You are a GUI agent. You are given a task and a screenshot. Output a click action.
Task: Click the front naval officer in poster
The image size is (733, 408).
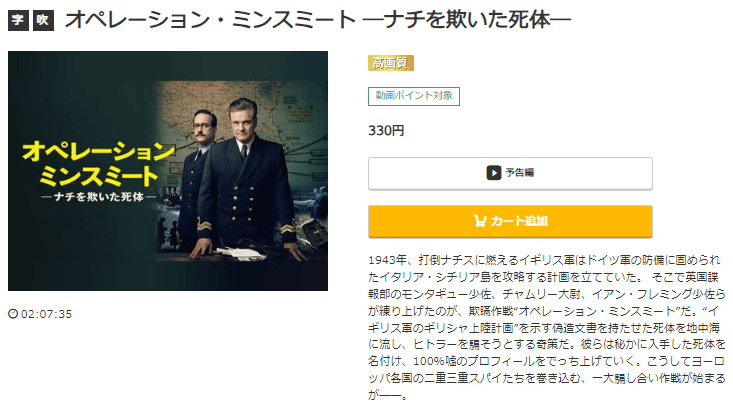point(247,180)
